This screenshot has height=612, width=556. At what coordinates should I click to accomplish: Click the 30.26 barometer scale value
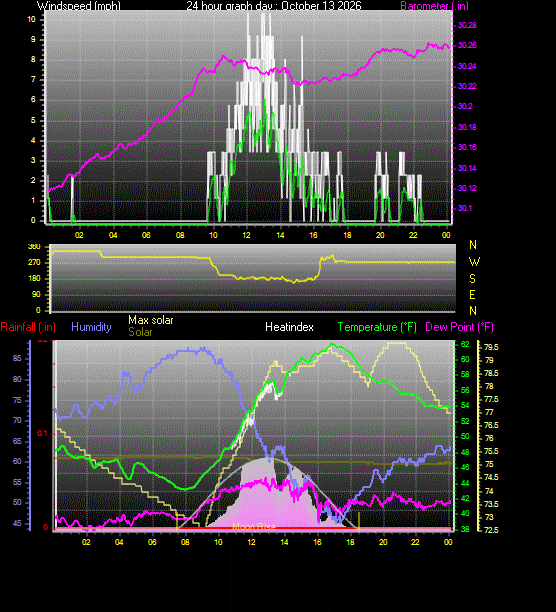(x=467, y=45)
